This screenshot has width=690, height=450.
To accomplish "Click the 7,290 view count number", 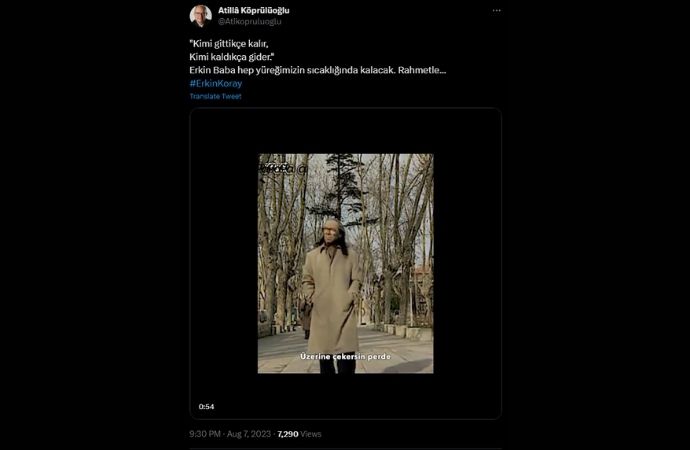I will tap(287, 434).
